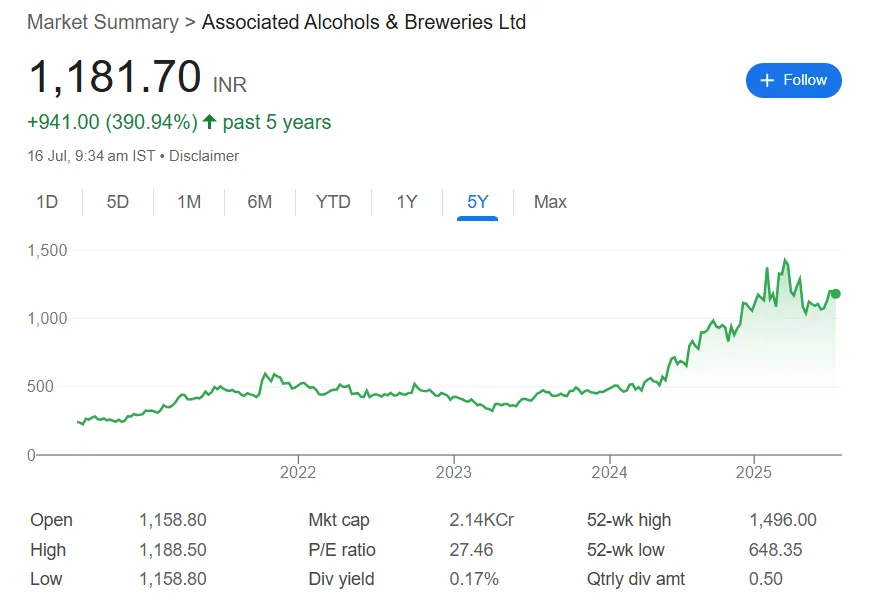Select the 6M time range
The width and height of the screenshot is (889, 607).
point(260,202)
